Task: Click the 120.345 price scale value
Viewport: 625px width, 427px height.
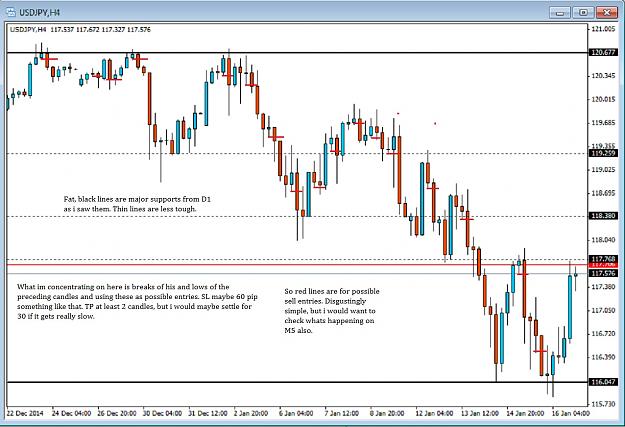Action: (x=603, y=76)
